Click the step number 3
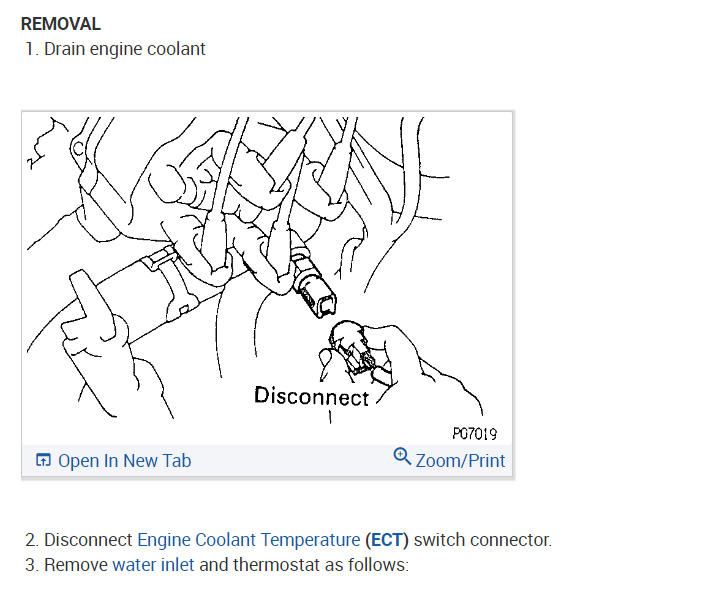The height and width of the screenshot is (604, 726). coord(31,565)
